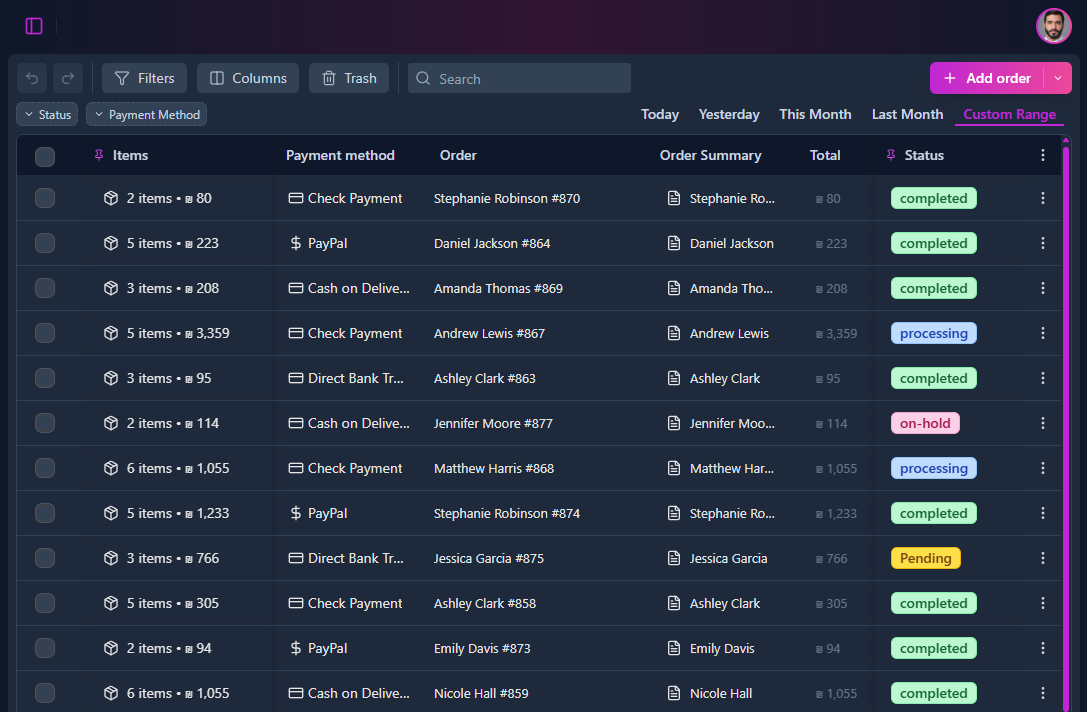Collapse the sidebar with the panel icon

coord(33,26)
